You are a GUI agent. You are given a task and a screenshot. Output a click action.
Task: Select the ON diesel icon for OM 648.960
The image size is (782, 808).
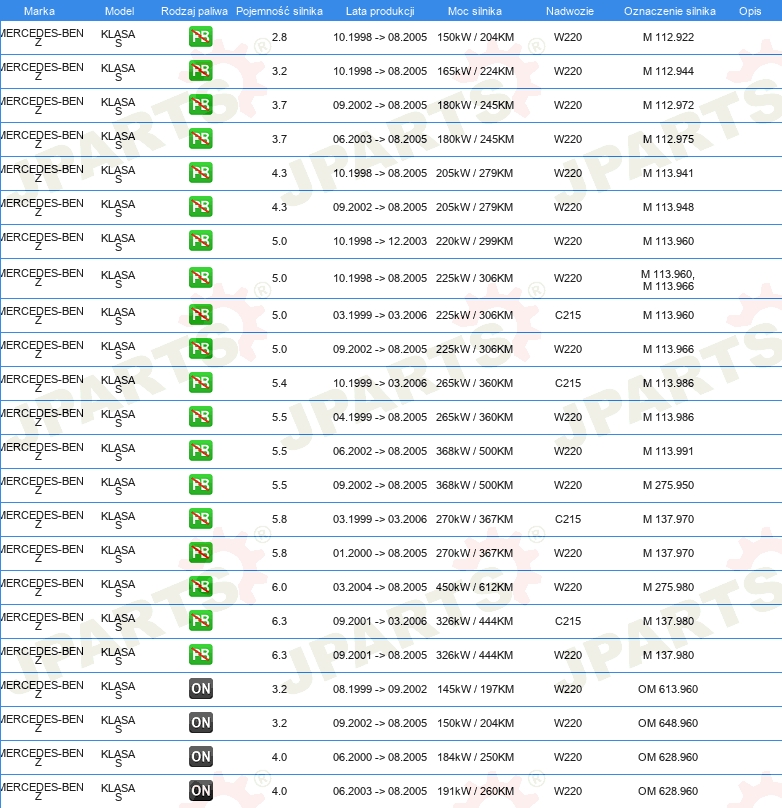[201, 723]
